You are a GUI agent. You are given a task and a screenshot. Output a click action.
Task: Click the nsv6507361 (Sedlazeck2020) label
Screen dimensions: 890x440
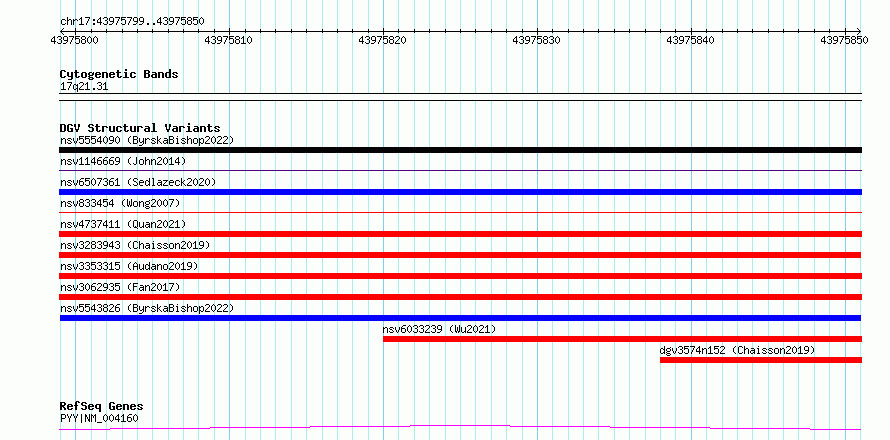tap(138, 182)
